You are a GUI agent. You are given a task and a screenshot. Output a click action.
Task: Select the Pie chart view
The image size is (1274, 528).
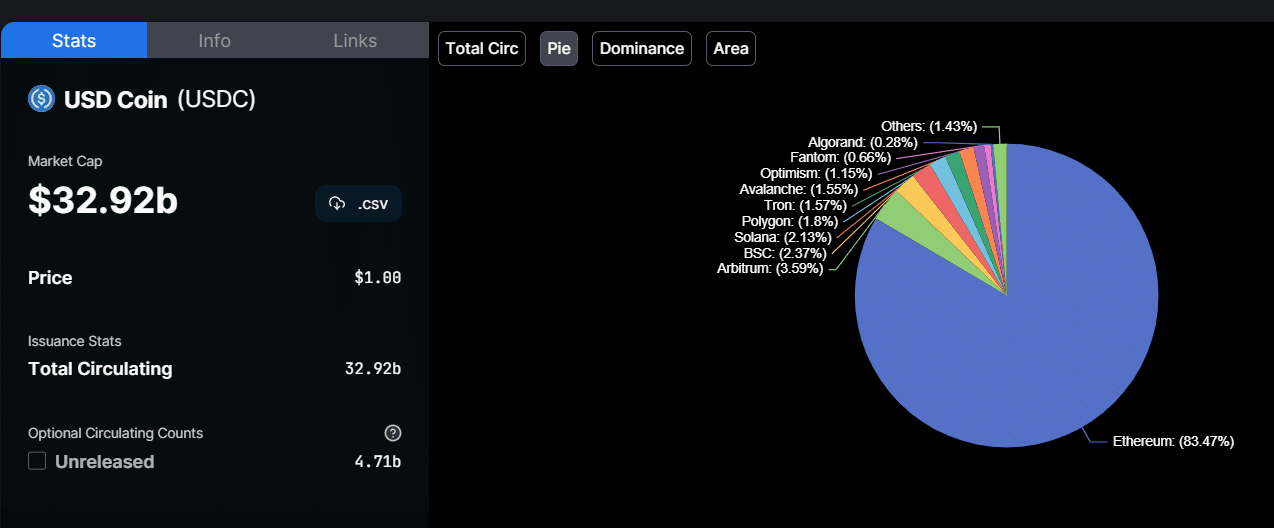click(x=559, y=48)
